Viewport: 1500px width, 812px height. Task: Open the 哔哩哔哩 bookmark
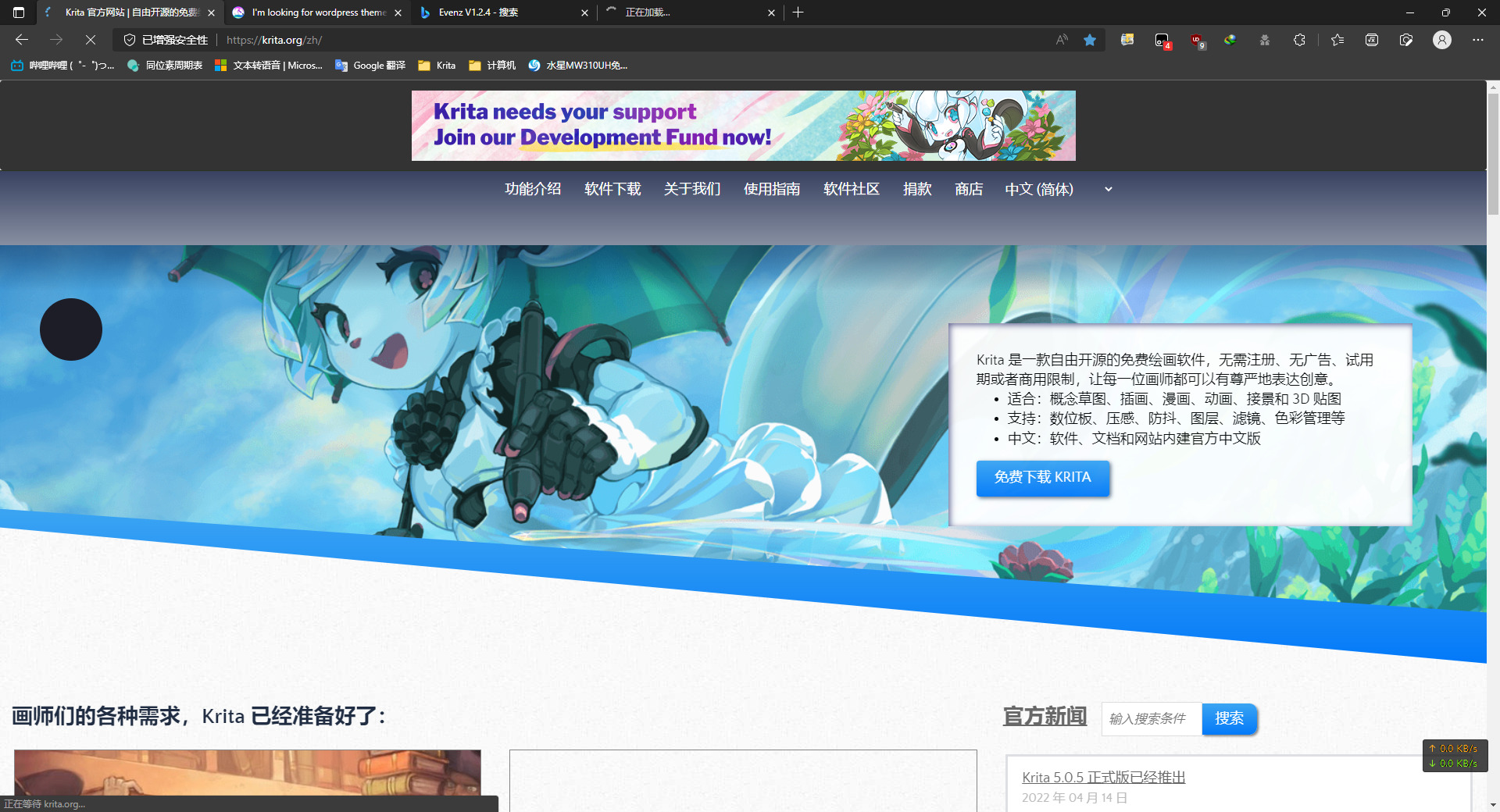pos(62,66)
